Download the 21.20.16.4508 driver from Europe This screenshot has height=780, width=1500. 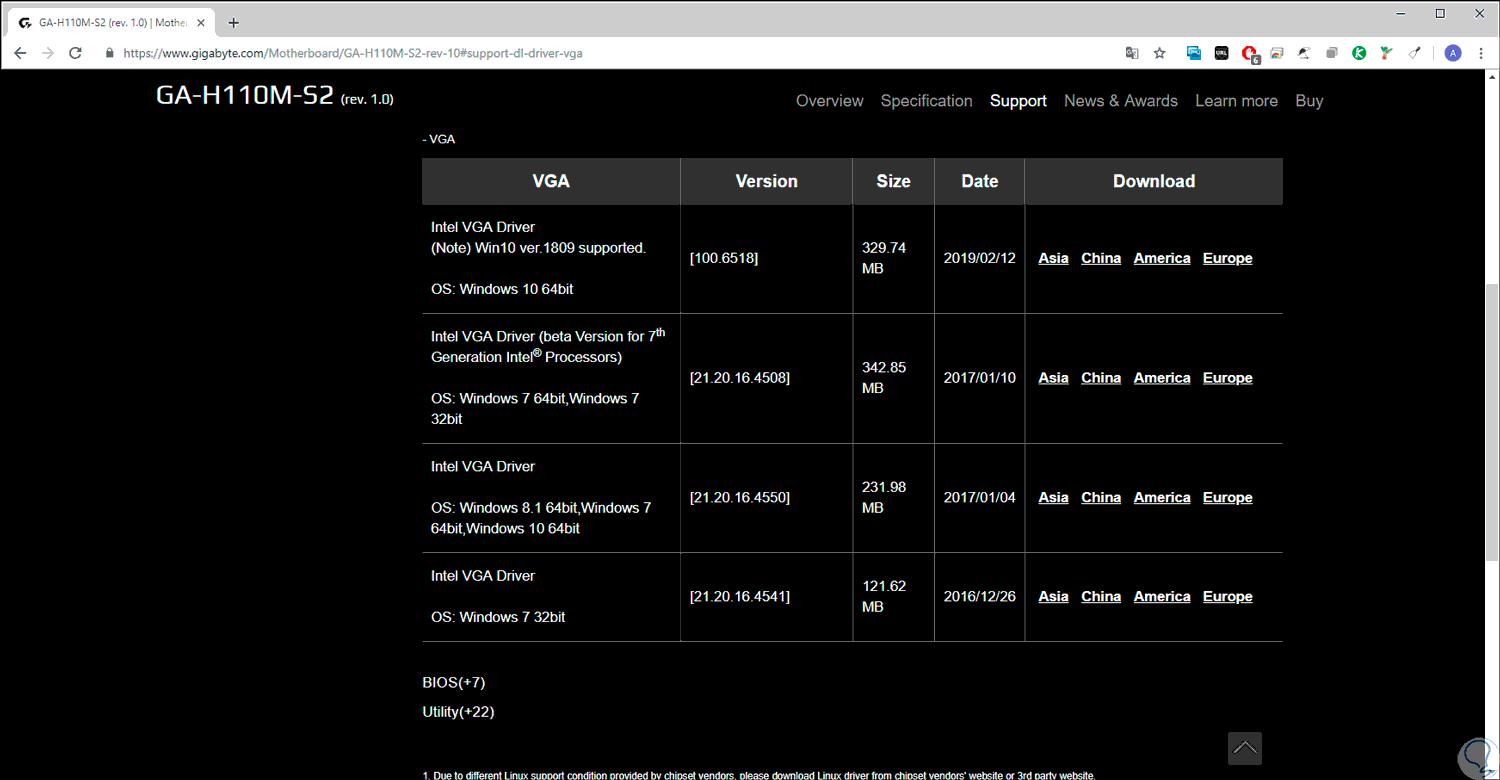pos(1228,378)
